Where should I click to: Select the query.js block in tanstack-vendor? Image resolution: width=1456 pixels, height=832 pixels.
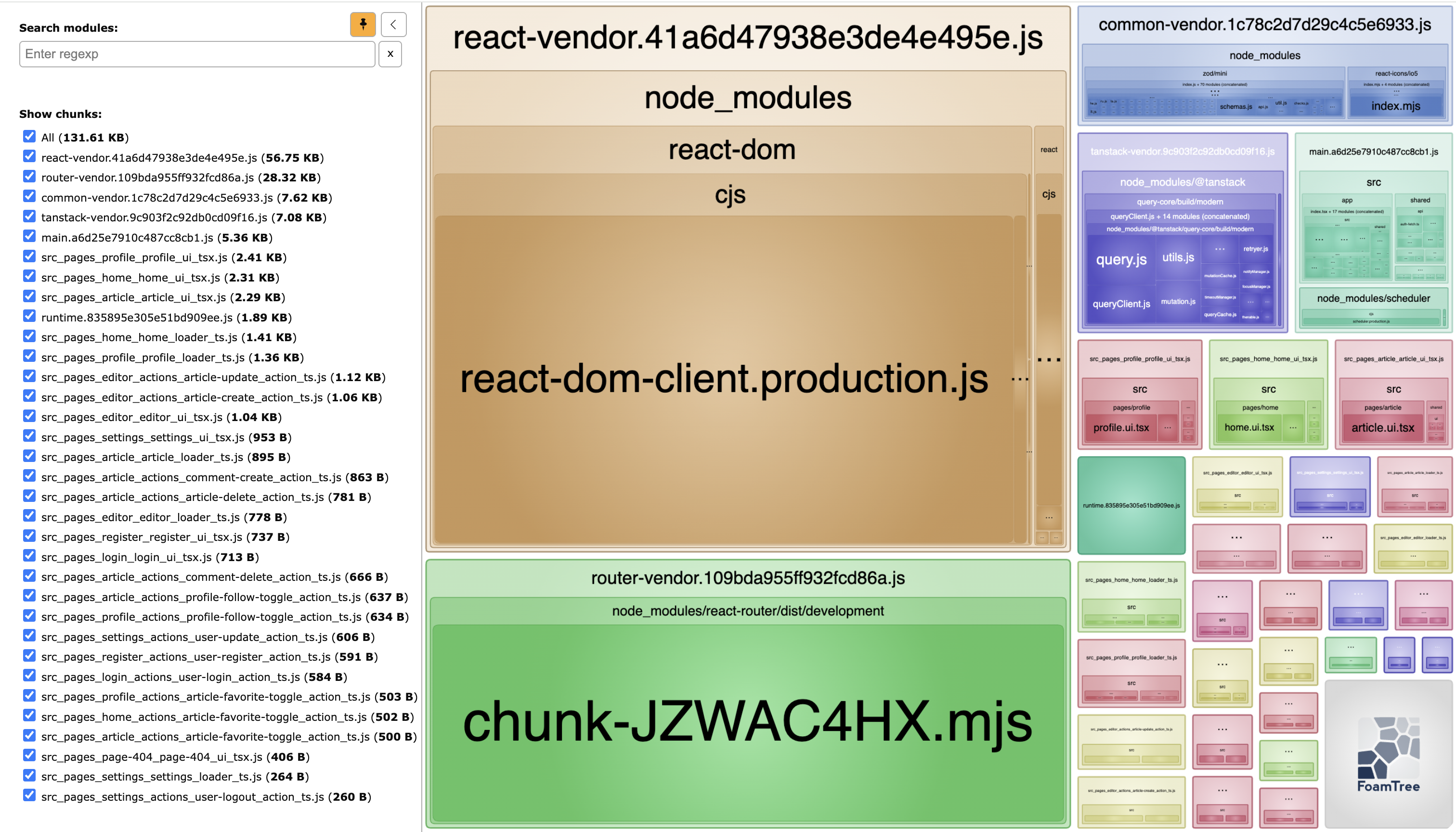coord(1121,259)
